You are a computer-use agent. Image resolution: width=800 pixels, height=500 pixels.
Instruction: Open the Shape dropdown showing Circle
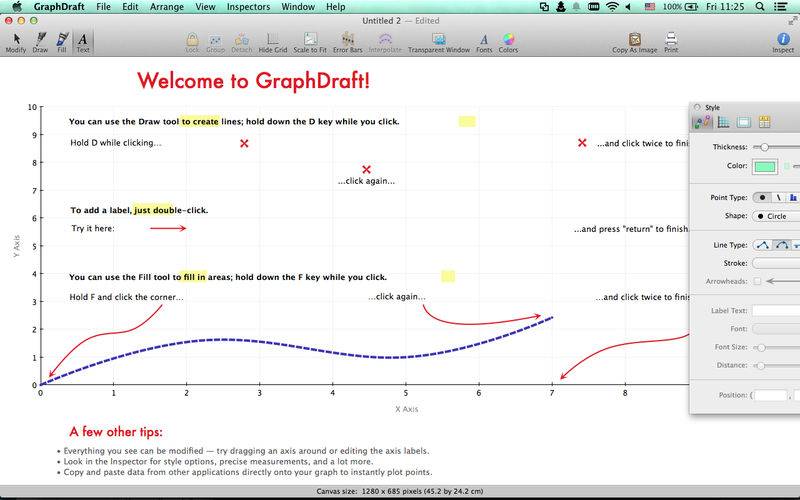(x=776, y=216)
